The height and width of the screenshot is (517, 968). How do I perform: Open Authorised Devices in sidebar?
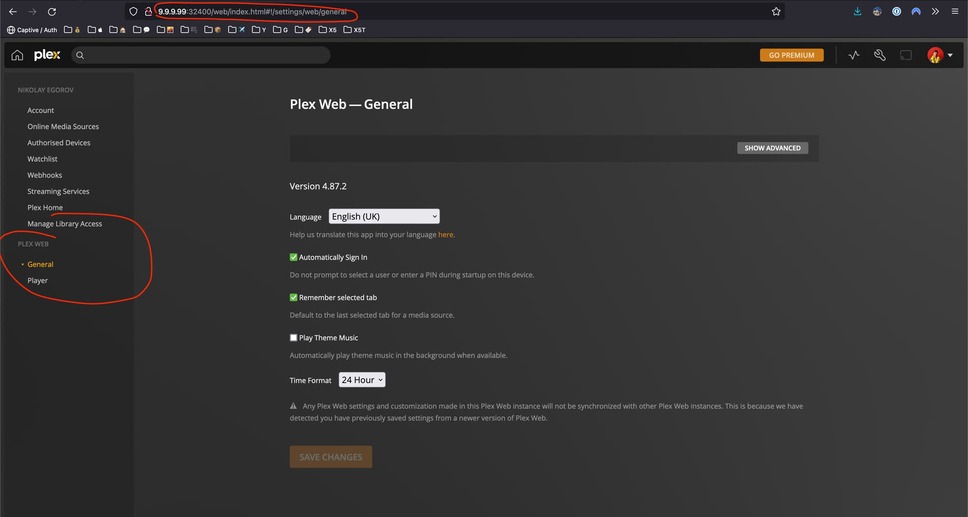(59, 143)
